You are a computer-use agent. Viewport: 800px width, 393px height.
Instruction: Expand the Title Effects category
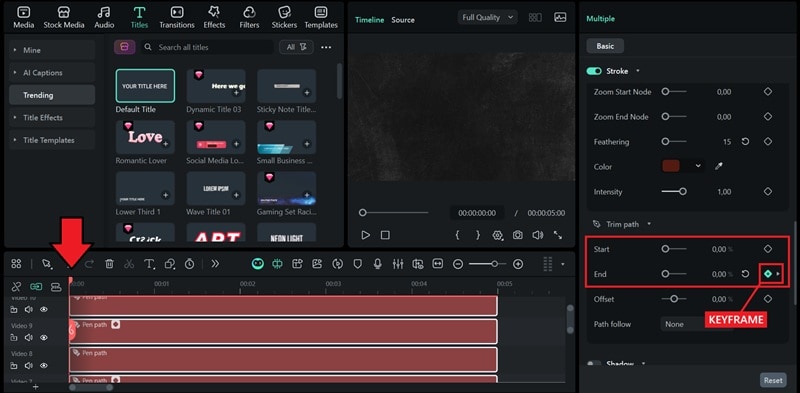52,117
